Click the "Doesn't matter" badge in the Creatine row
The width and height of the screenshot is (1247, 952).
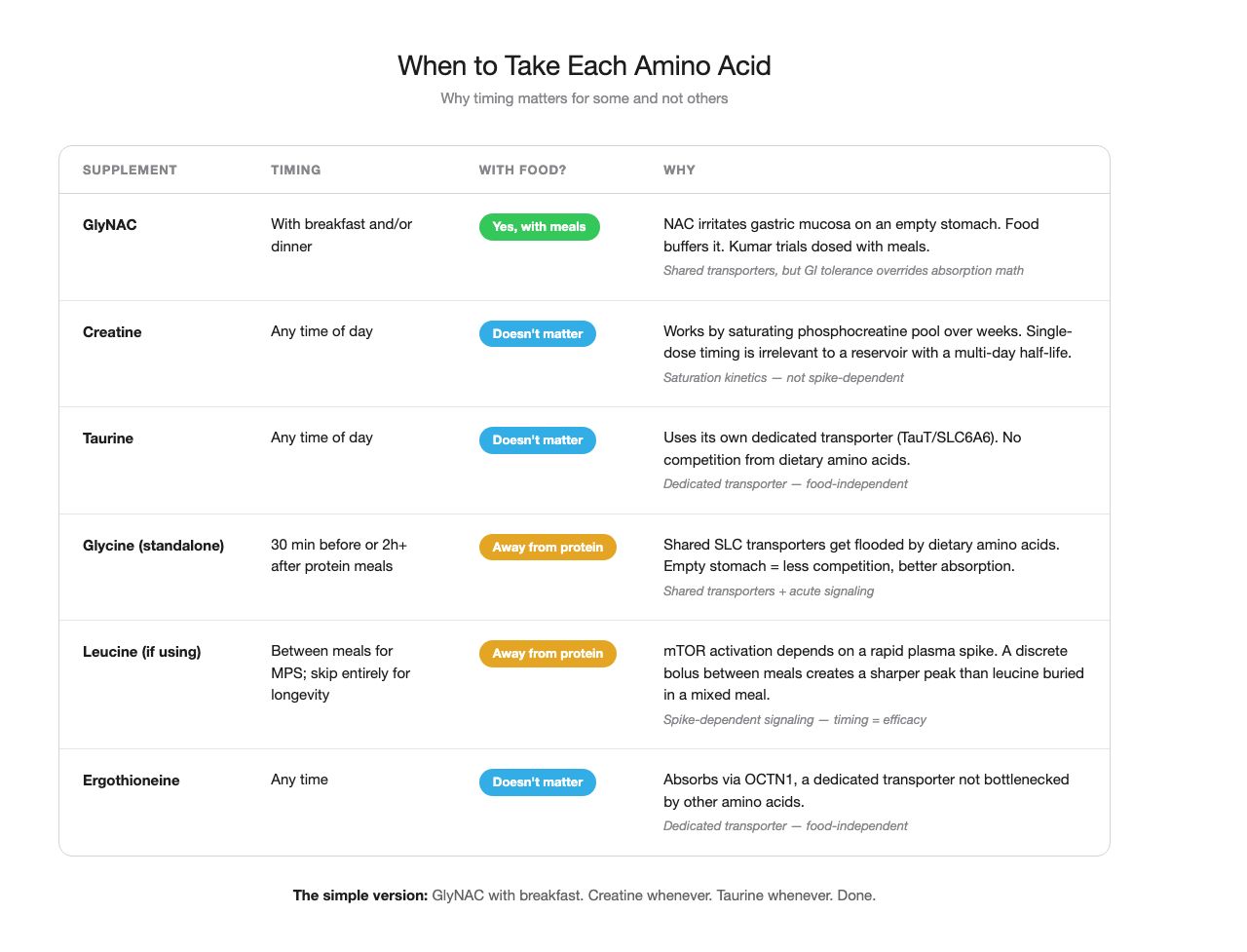point(537,333)
